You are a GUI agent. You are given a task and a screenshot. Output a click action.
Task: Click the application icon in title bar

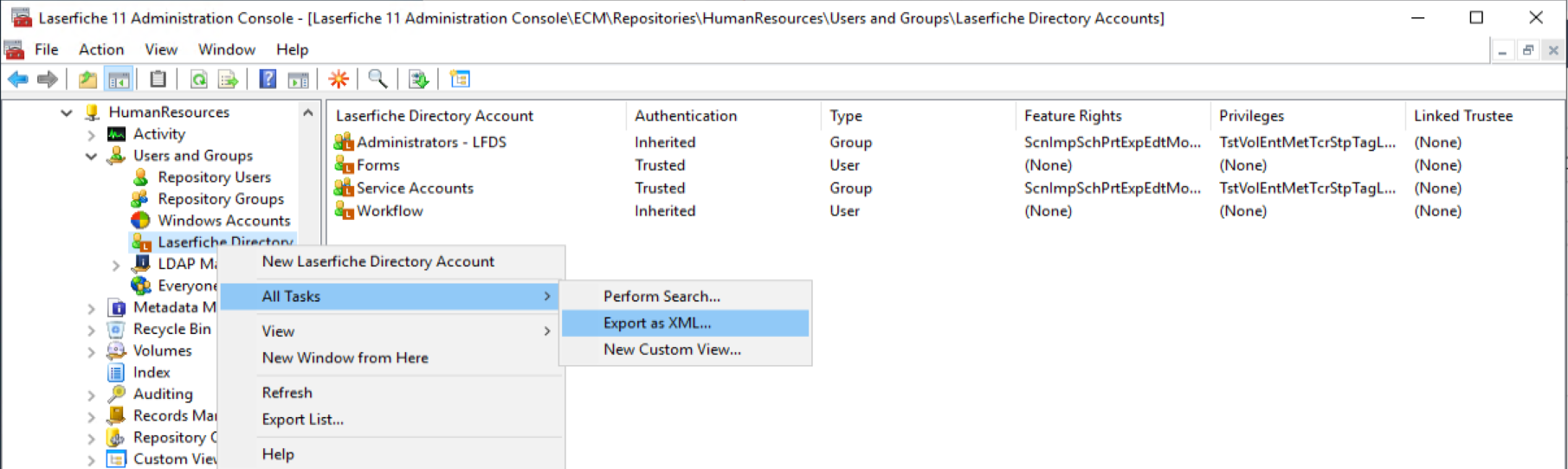pyautogui.click(x=21, y=17)
